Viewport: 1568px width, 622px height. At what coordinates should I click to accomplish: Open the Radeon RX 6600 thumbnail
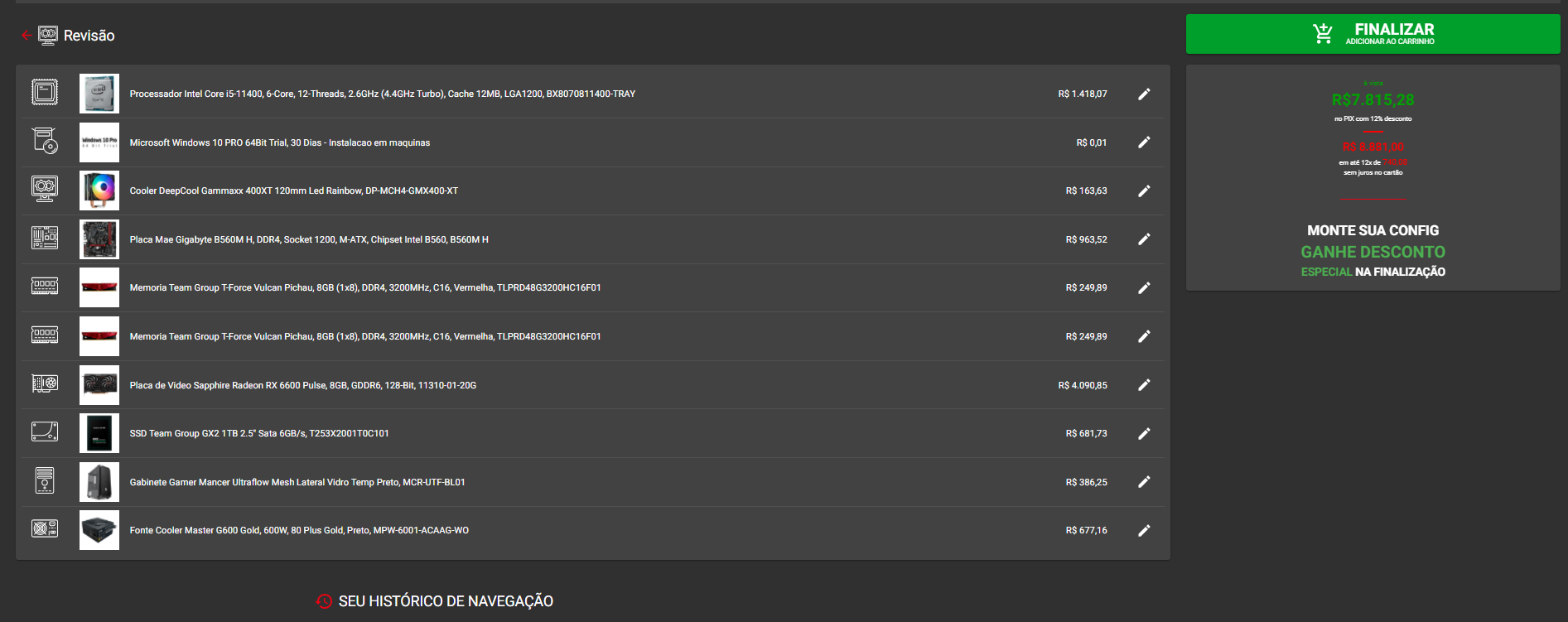99,385
